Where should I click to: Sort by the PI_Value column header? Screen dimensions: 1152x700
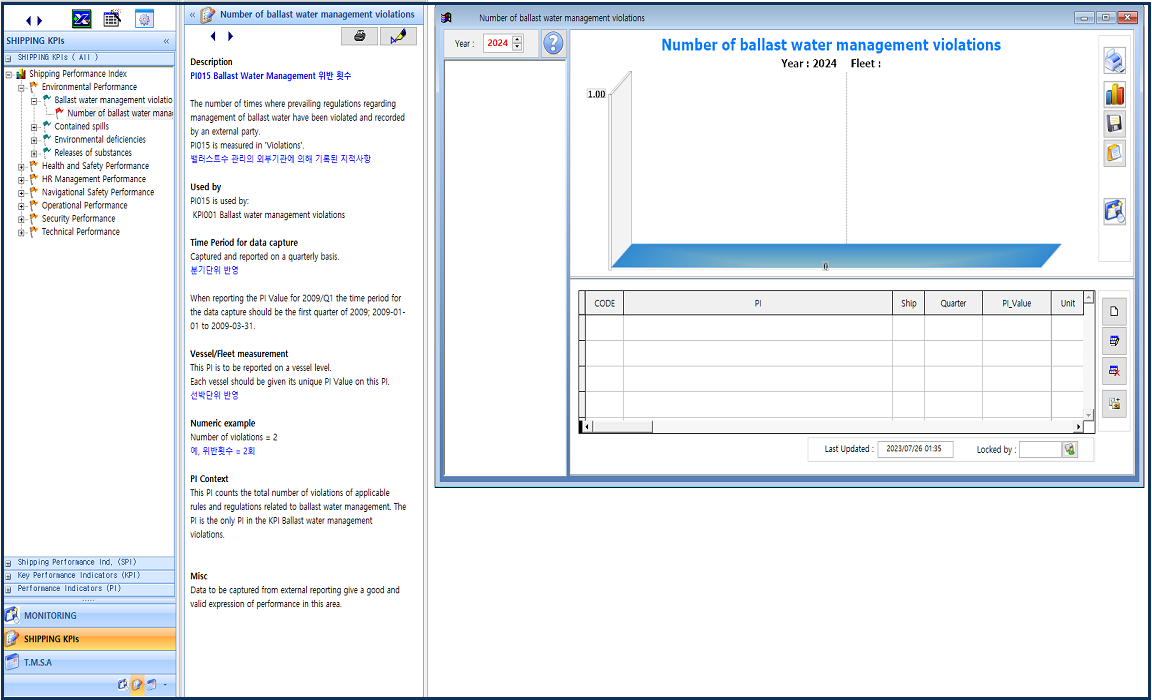1017,303
